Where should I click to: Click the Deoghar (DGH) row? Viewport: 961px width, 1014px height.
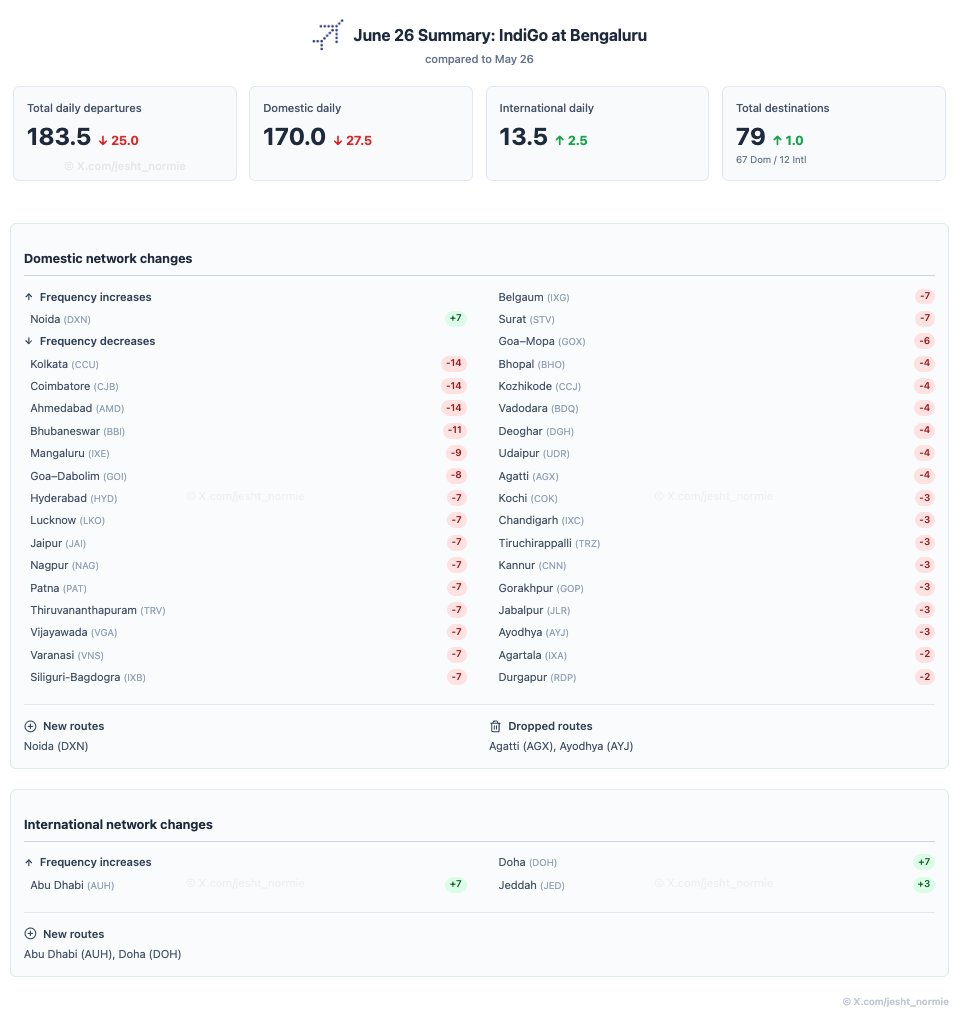tap(716, 431)
